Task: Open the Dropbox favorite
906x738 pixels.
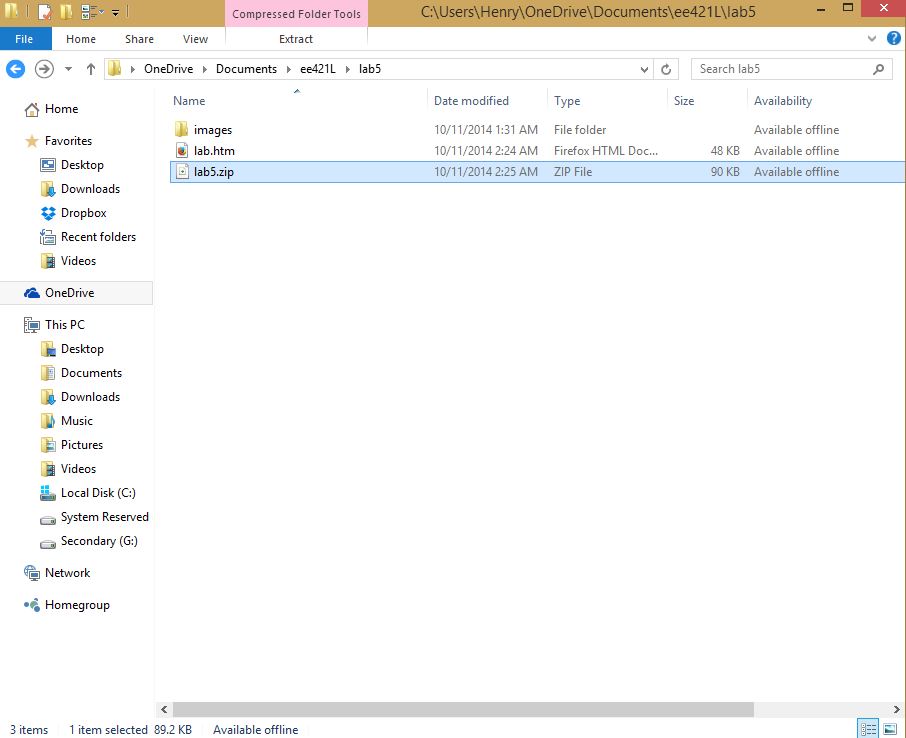Action: coord(83,213)
